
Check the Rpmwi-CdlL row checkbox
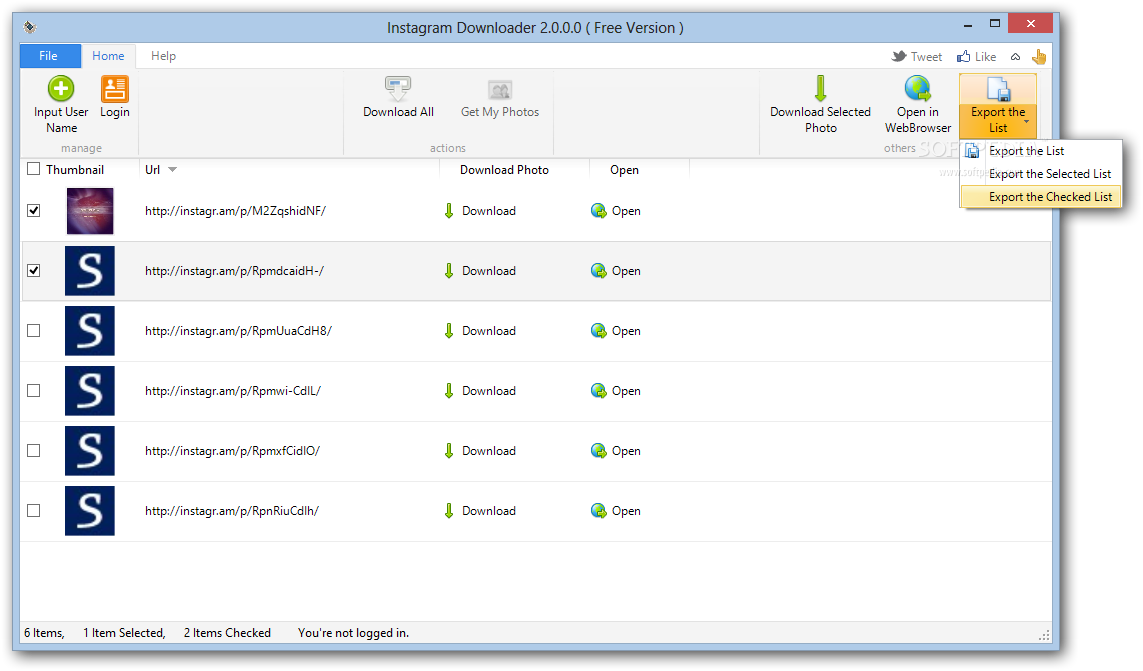(x=34, y=391)
